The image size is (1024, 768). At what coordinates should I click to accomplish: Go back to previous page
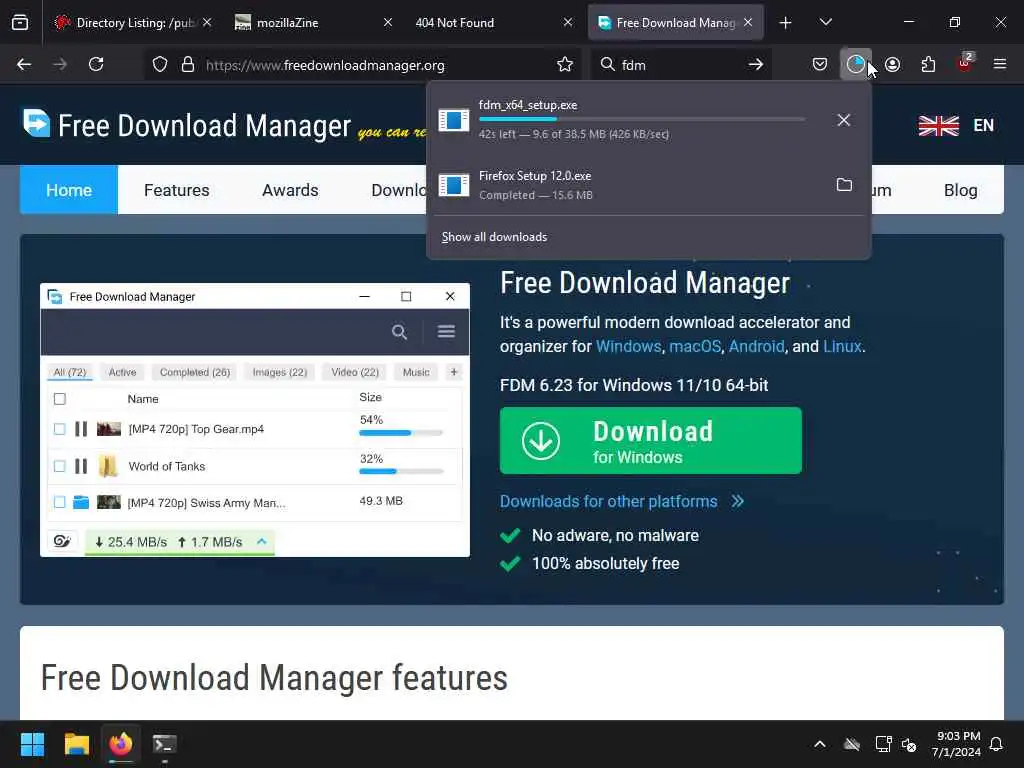[24, 65]
